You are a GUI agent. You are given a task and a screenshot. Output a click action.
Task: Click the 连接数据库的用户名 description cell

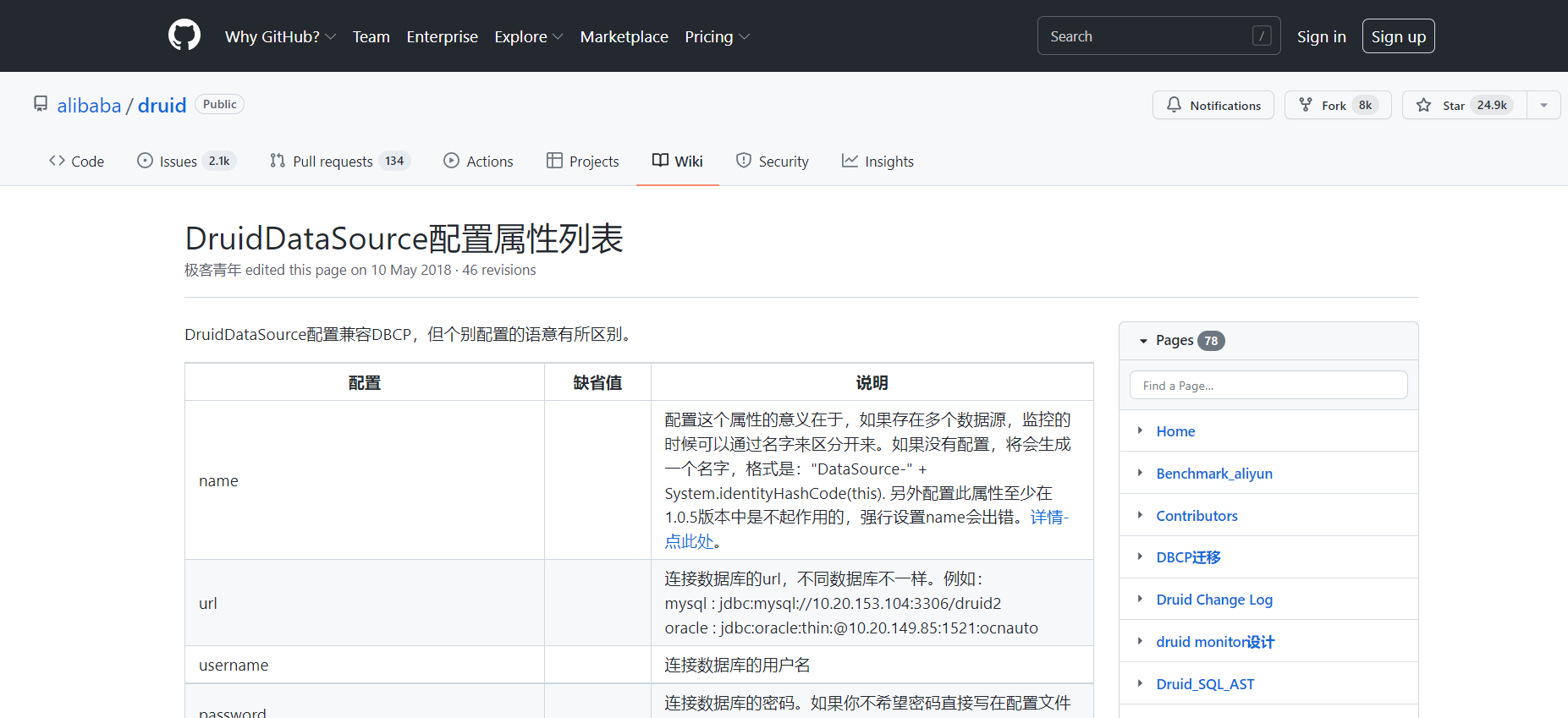[x=872, y=665]
